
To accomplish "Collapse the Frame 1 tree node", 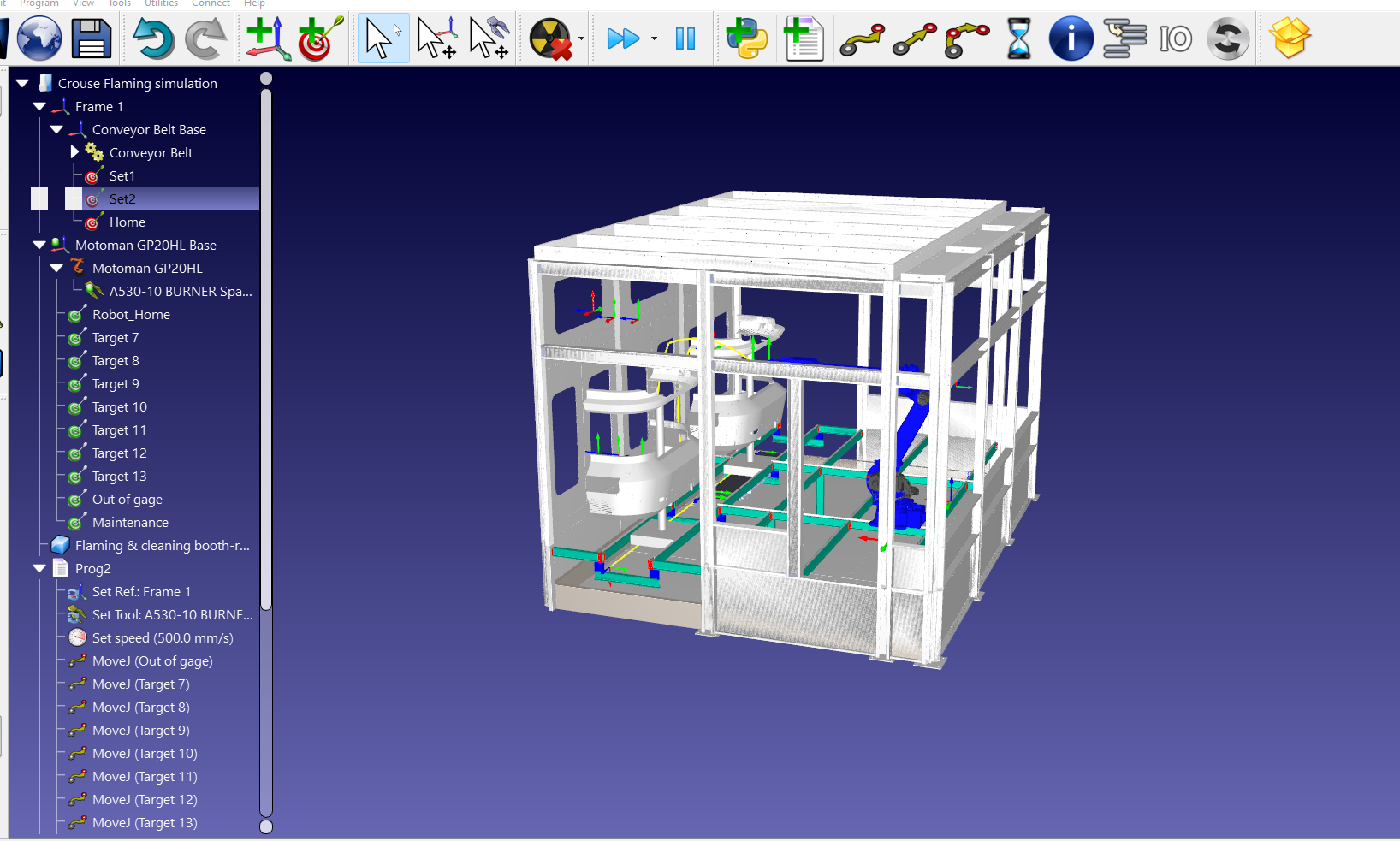I will click(x=39, y=106).
